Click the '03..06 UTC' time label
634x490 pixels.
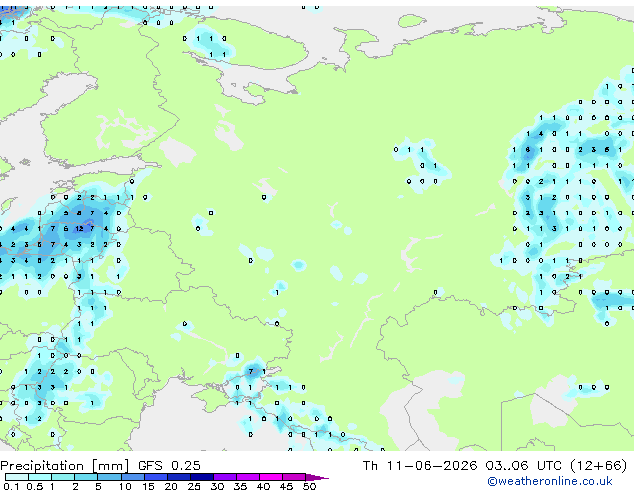[524, 465]
